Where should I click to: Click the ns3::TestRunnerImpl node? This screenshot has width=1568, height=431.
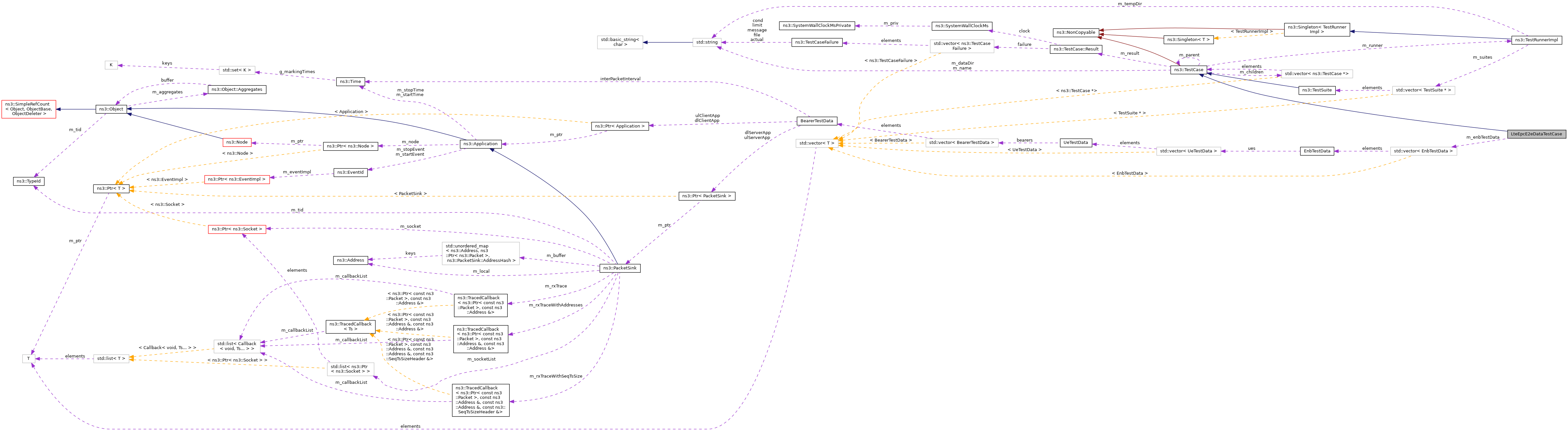(x=1536, y=40)
